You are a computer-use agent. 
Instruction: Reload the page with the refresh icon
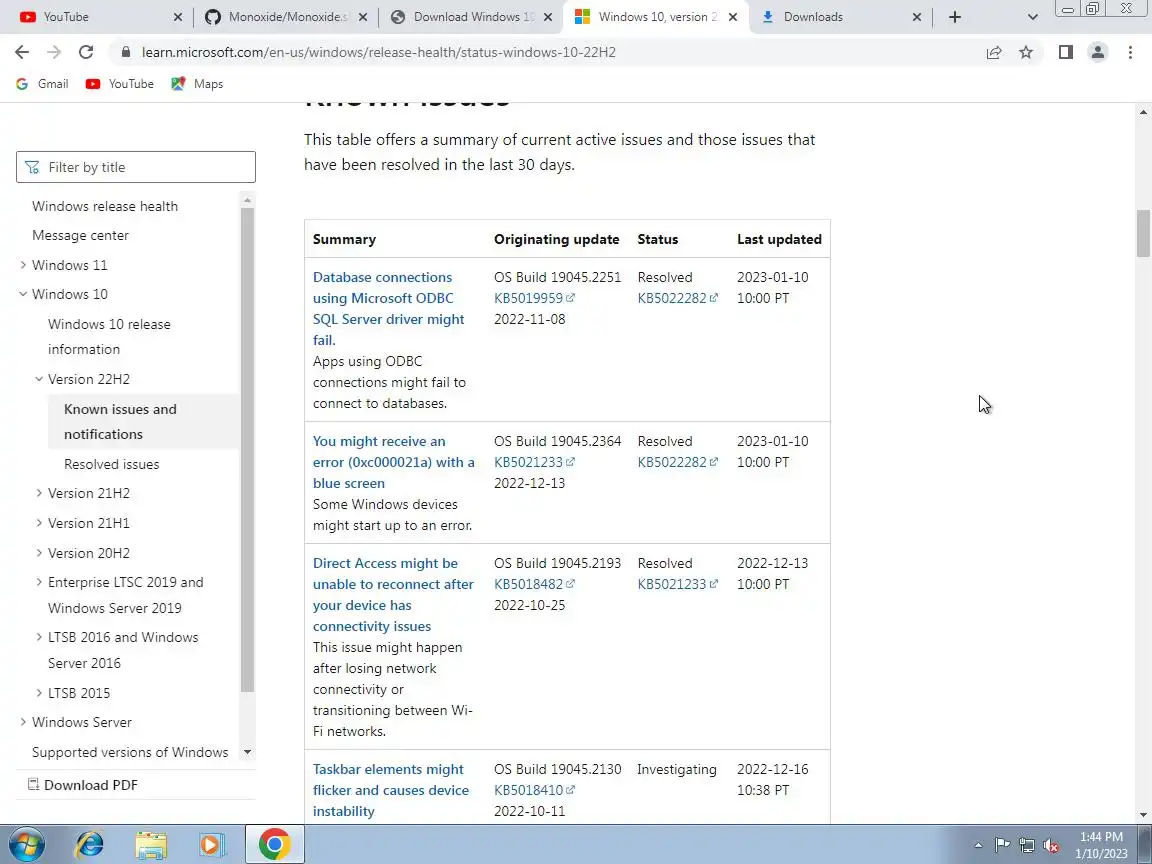(x=86, y=52)
